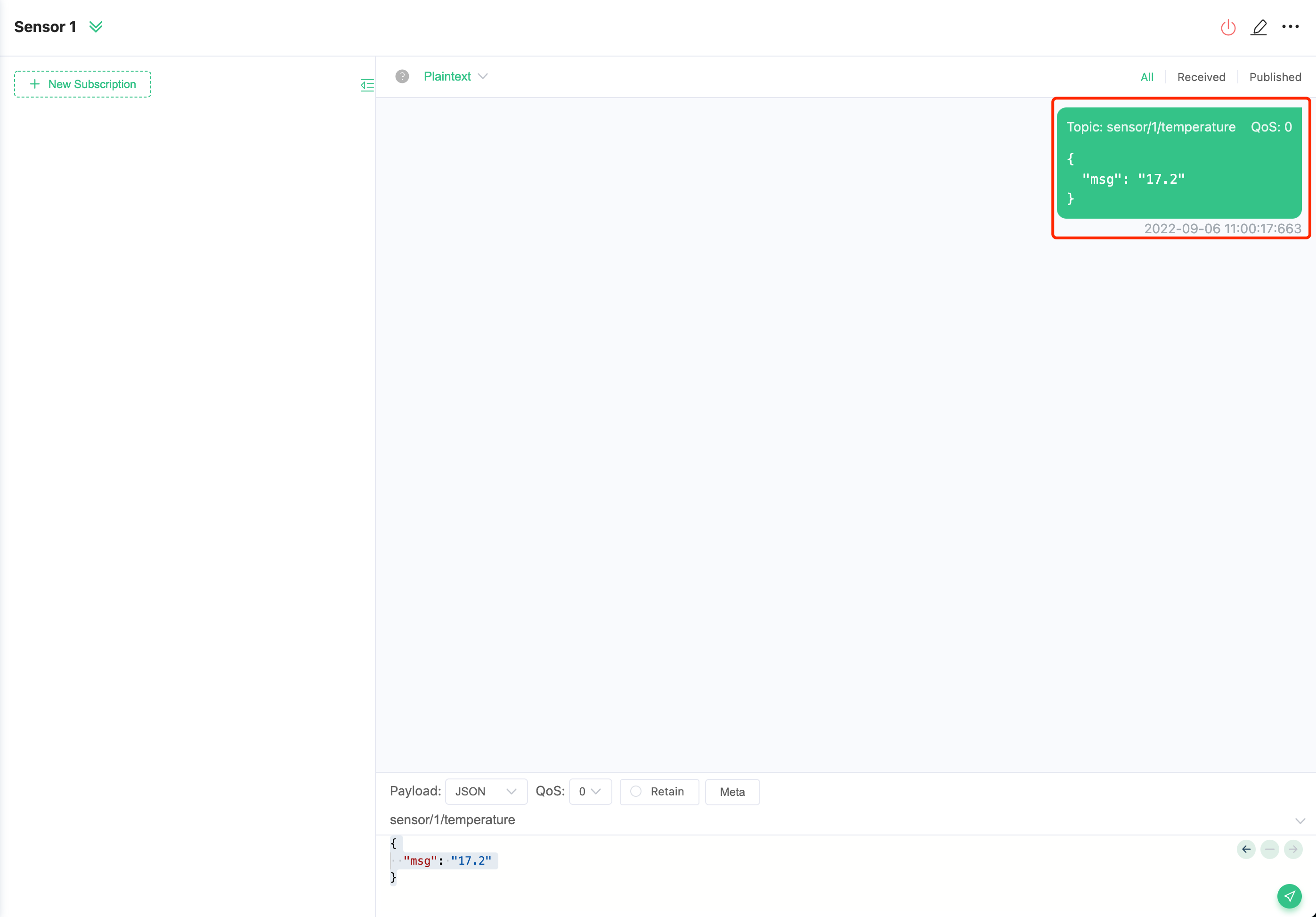This screenshot has width=1316, height=917.
Task: Toggle the Retain checkbox option
Action: tap(636, 791)
